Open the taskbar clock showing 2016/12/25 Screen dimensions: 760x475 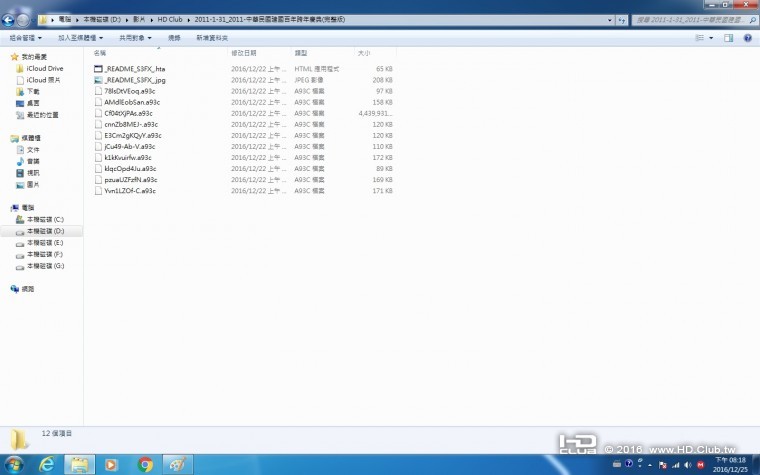click(729, 465)
